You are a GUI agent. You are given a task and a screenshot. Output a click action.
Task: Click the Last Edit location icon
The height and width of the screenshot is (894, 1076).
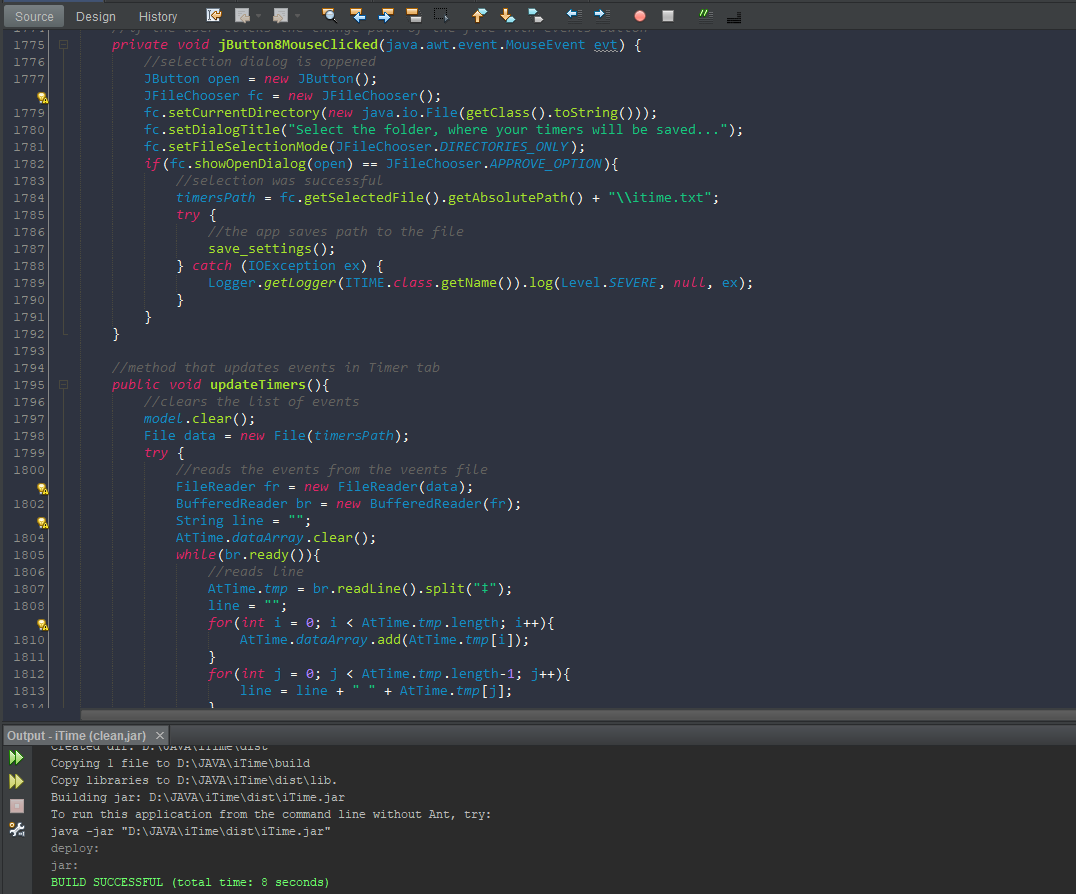coord(214,16)
